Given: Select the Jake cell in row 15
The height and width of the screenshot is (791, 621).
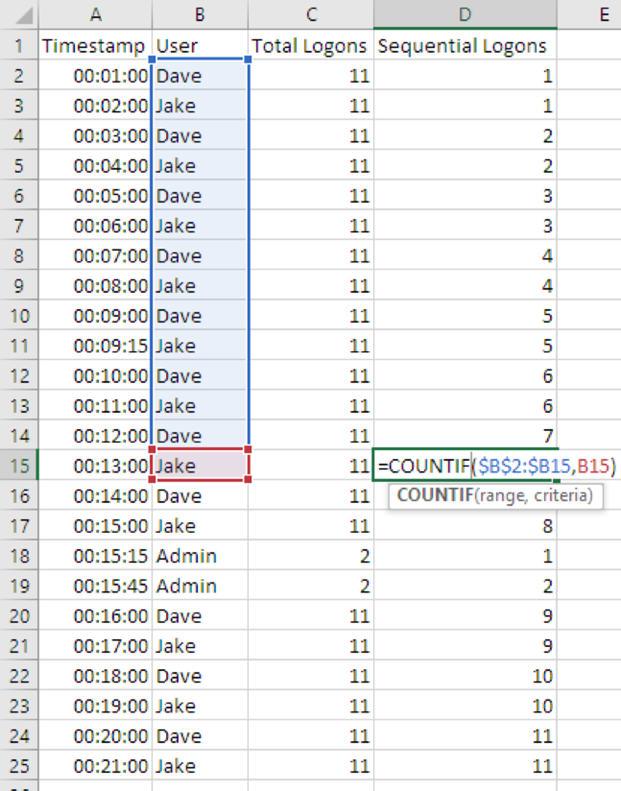Looking at the screenshot, I should 200,466.
